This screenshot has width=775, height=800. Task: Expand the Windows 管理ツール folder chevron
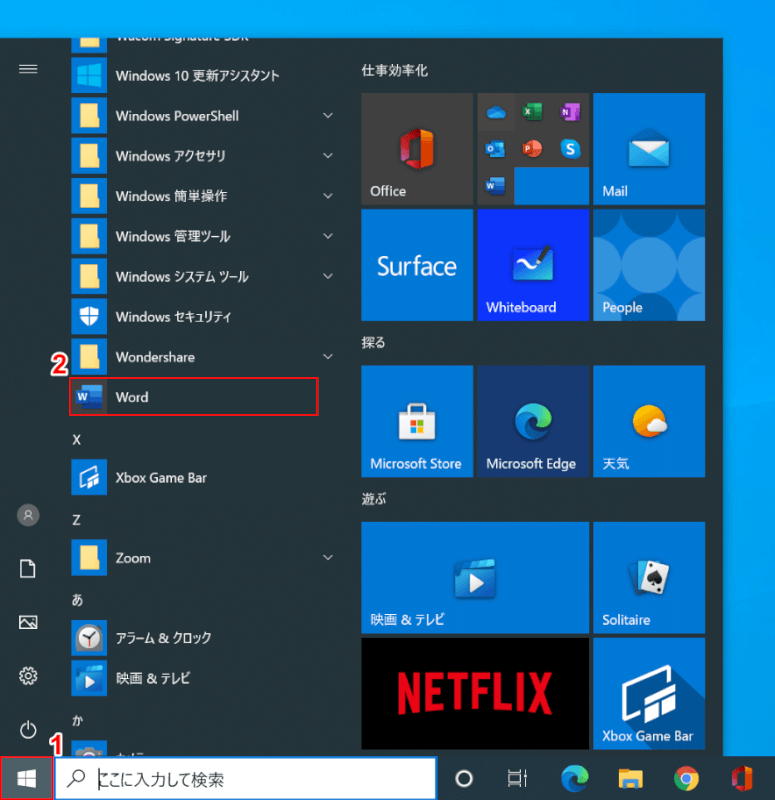[328, 236]
